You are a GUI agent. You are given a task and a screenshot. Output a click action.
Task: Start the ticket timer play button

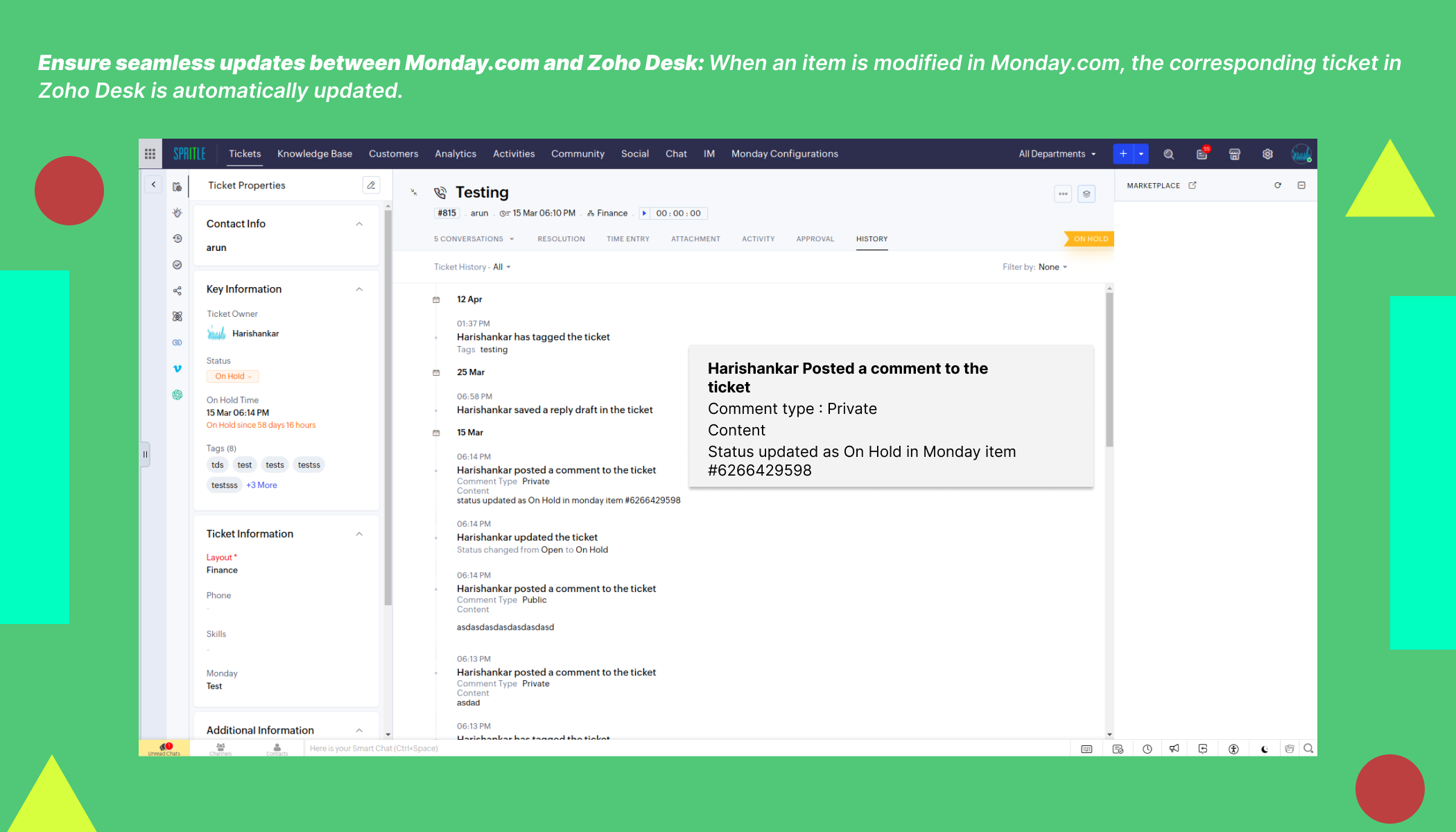point(644,214)
